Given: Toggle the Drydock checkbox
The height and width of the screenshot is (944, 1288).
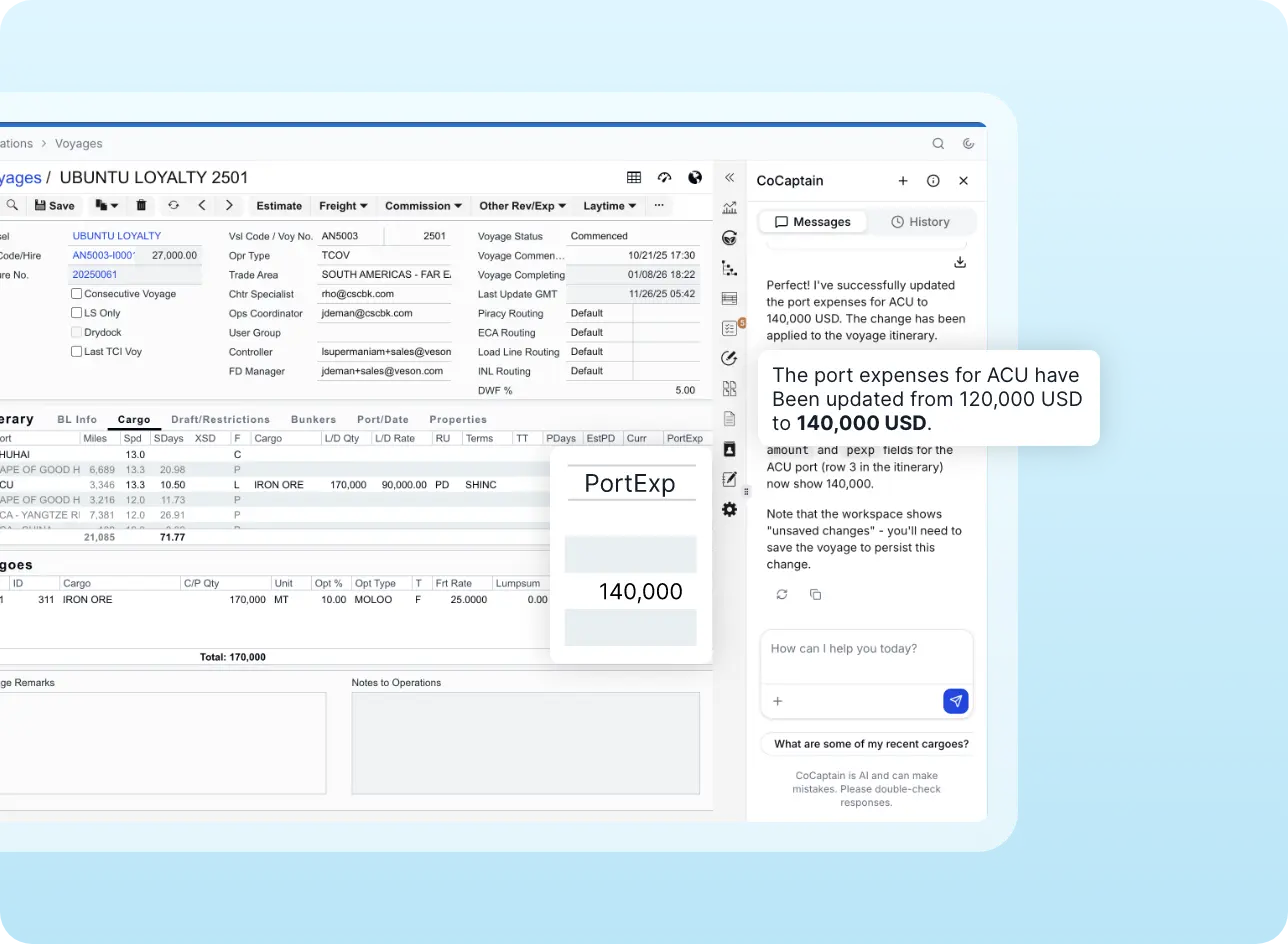Looking at the screenshot, I should pyautogui.click(x=76, y=332).
